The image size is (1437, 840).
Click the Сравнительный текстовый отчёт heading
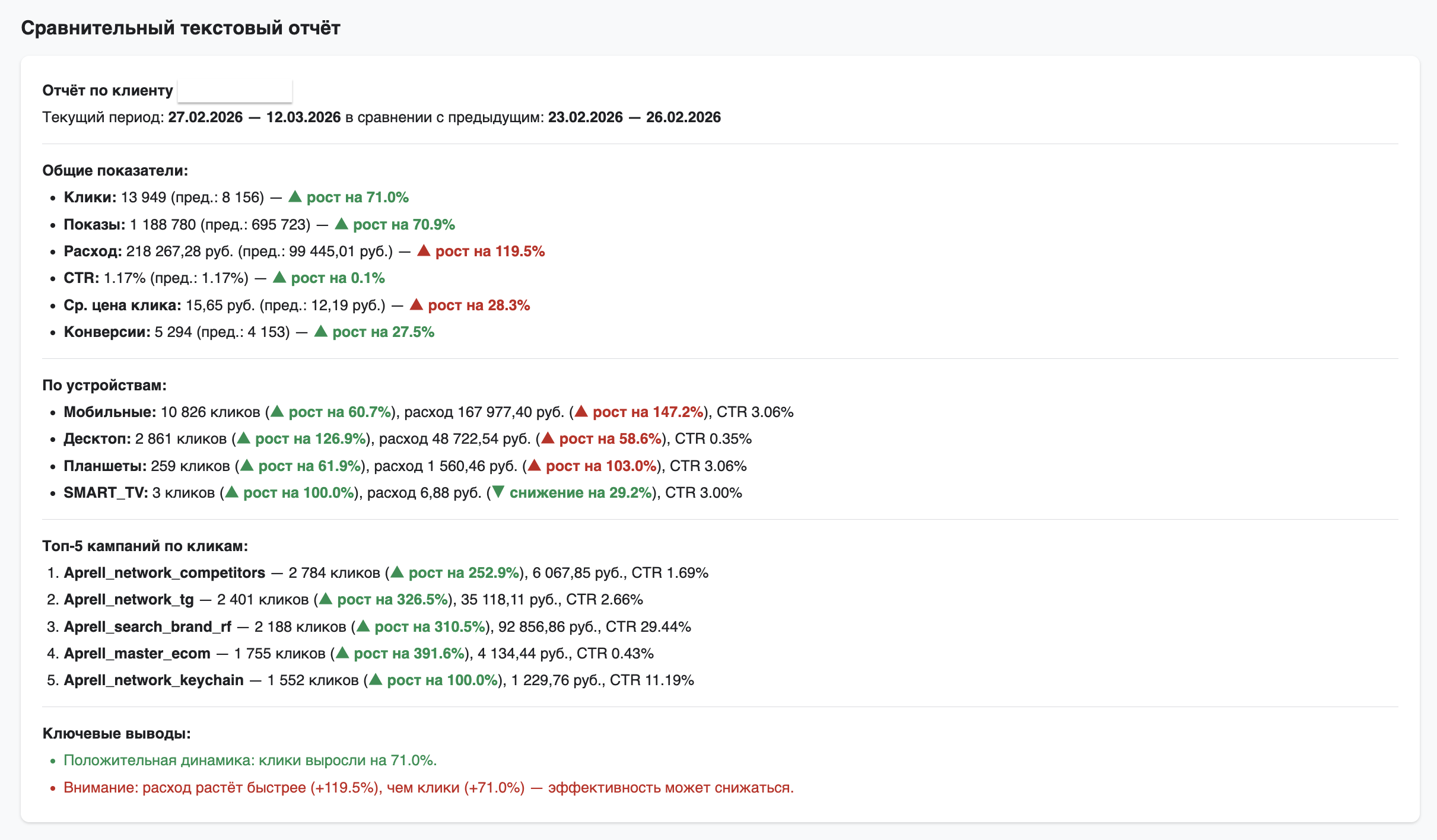[180, 28]
